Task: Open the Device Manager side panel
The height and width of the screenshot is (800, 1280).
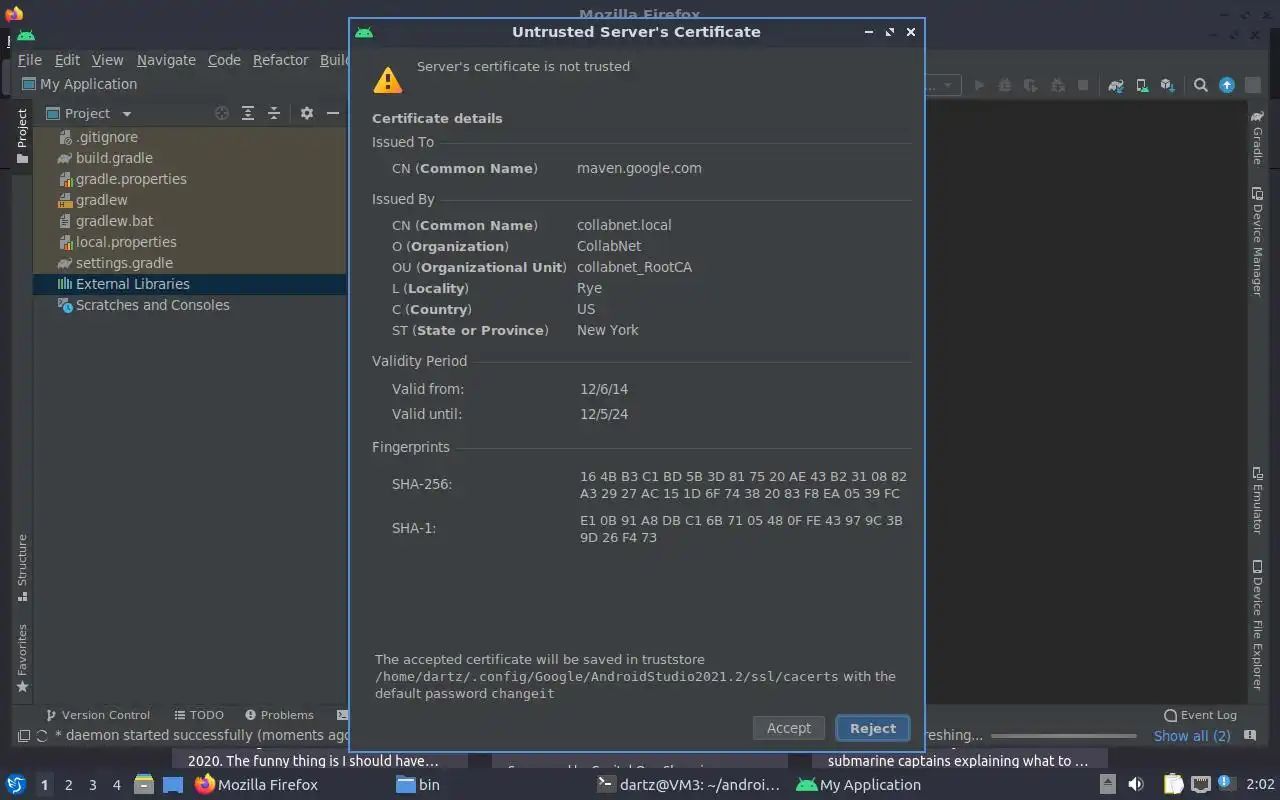Action: click(1258, 241)
